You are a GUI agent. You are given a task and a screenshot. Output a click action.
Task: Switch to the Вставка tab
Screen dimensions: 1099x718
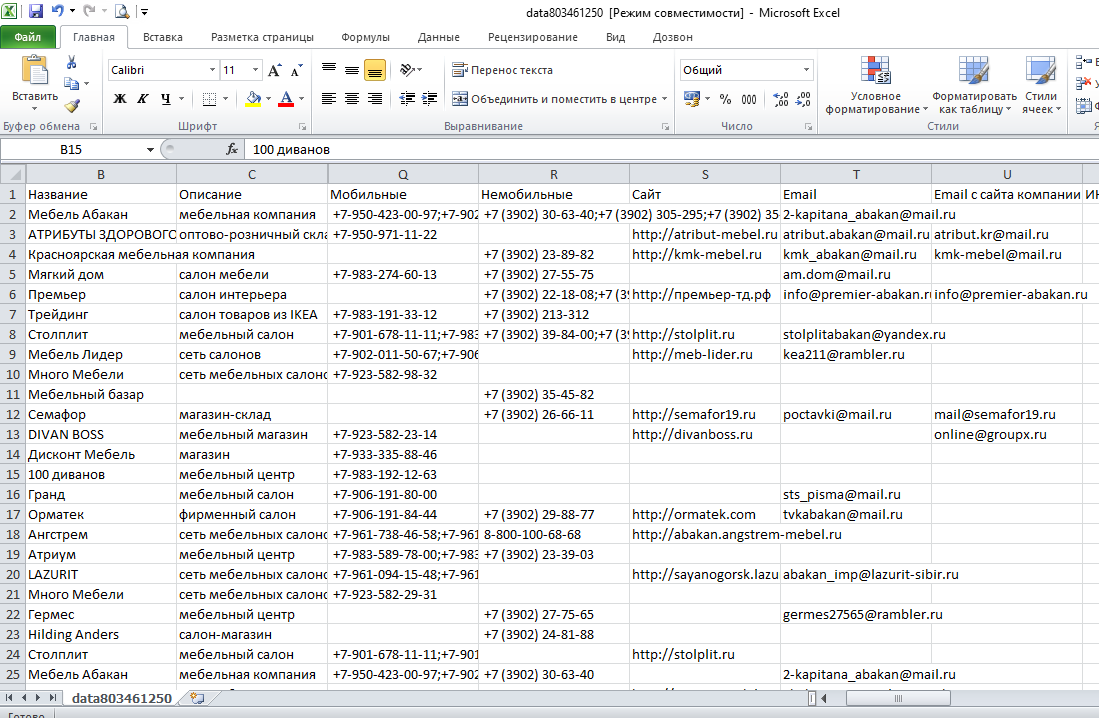tap(163, 37)
